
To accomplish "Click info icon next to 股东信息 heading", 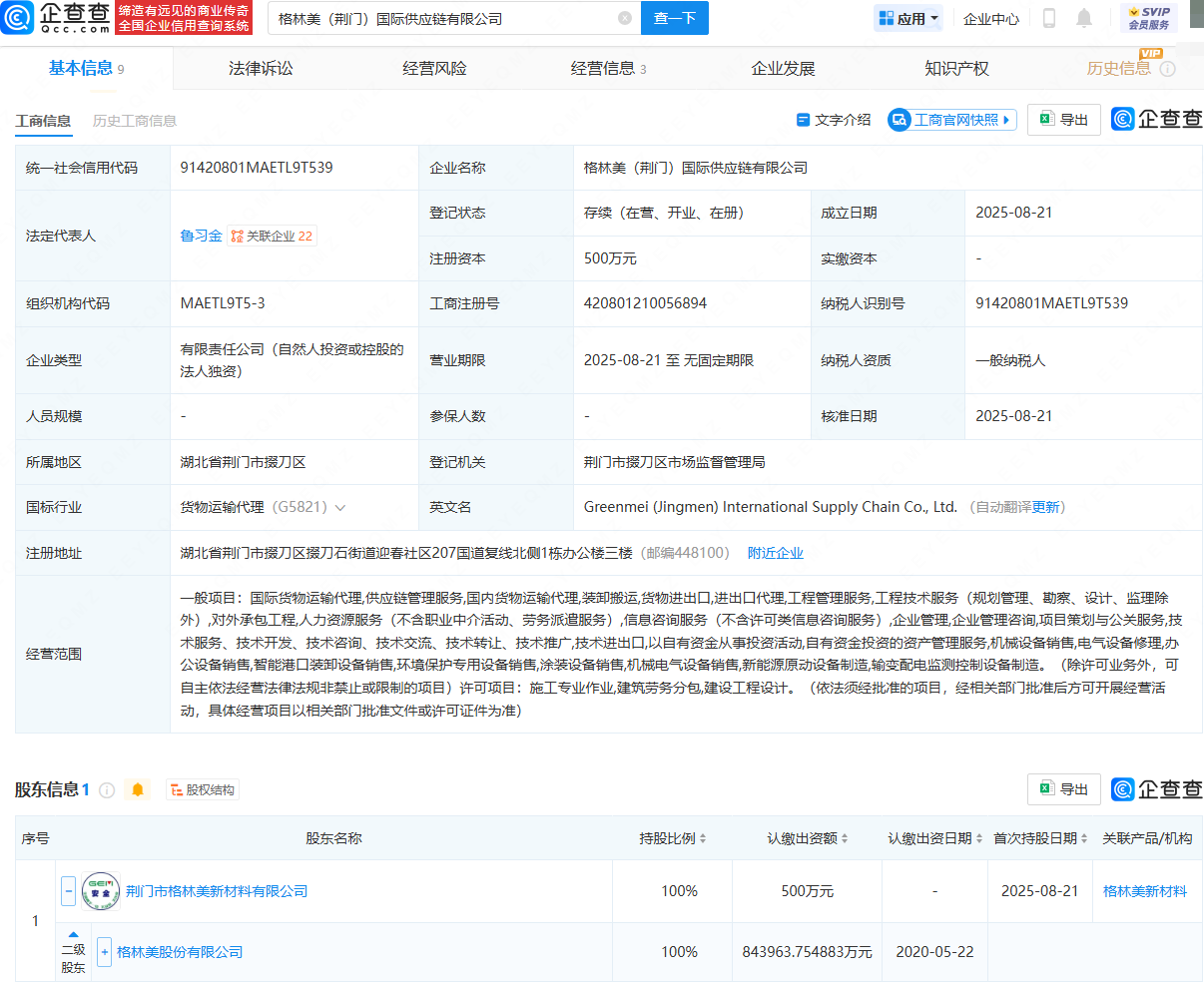I will 107,789.
